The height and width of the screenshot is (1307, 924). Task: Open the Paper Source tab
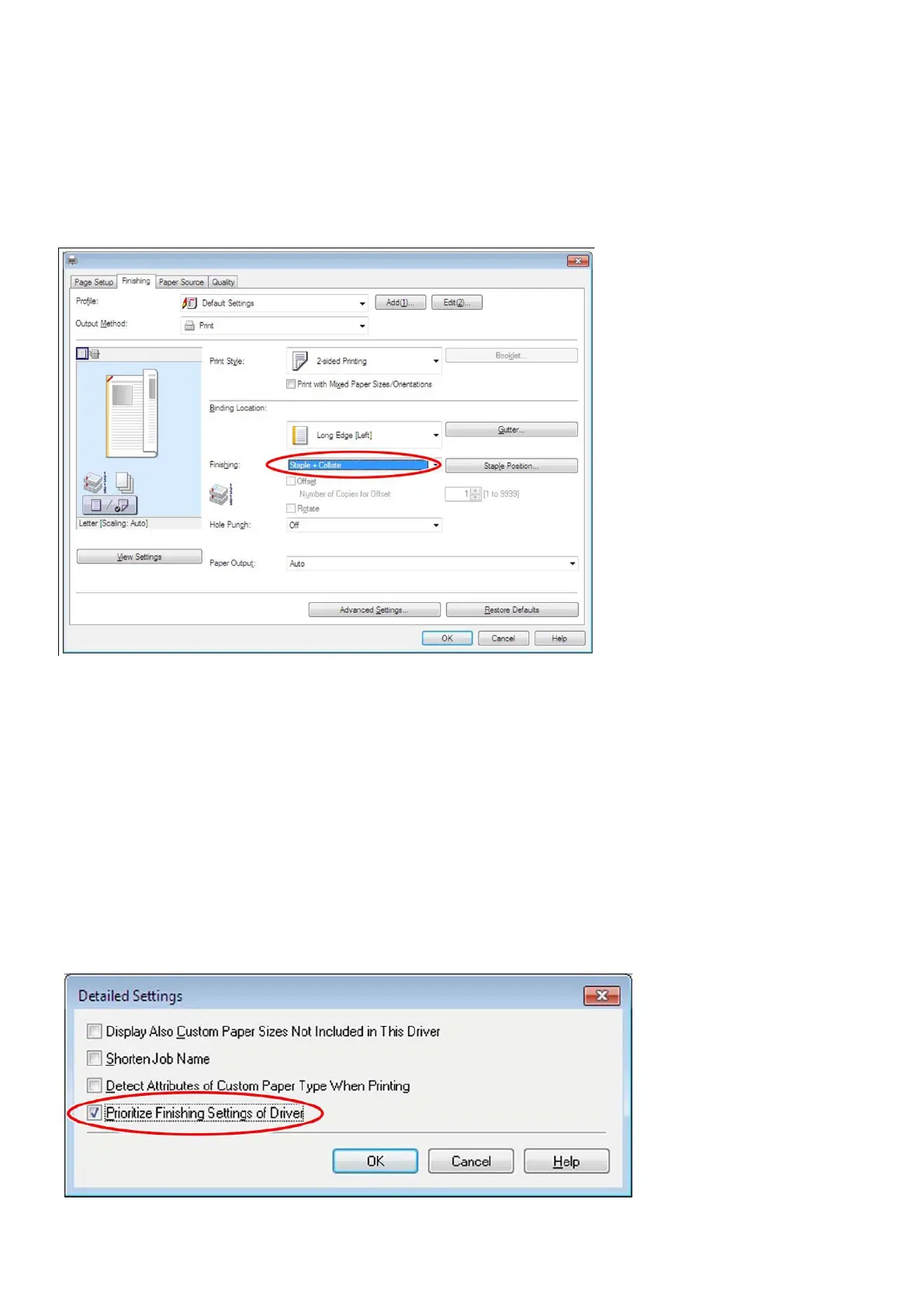pos(182,283)
